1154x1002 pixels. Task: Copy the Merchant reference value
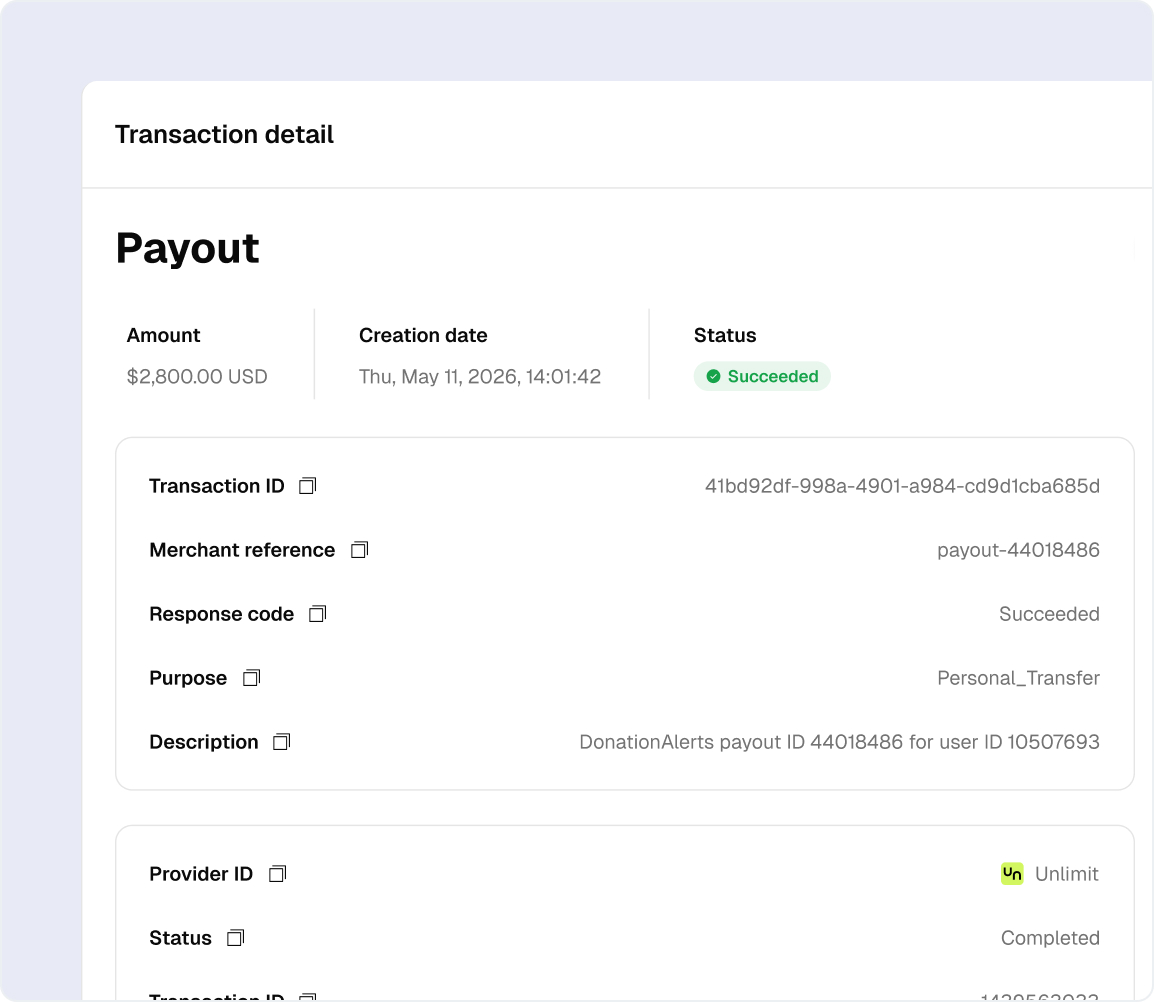coord(360,550)
